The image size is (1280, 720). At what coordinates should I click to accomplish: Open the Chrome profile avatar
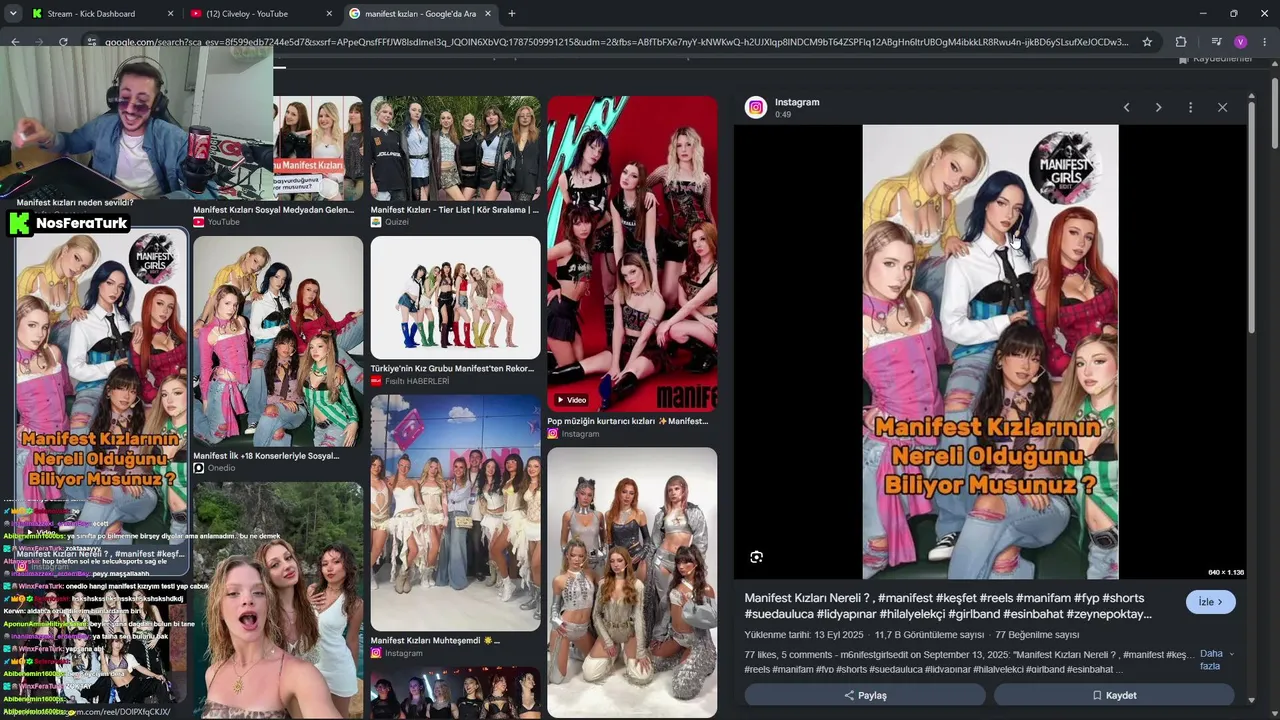1240,42
